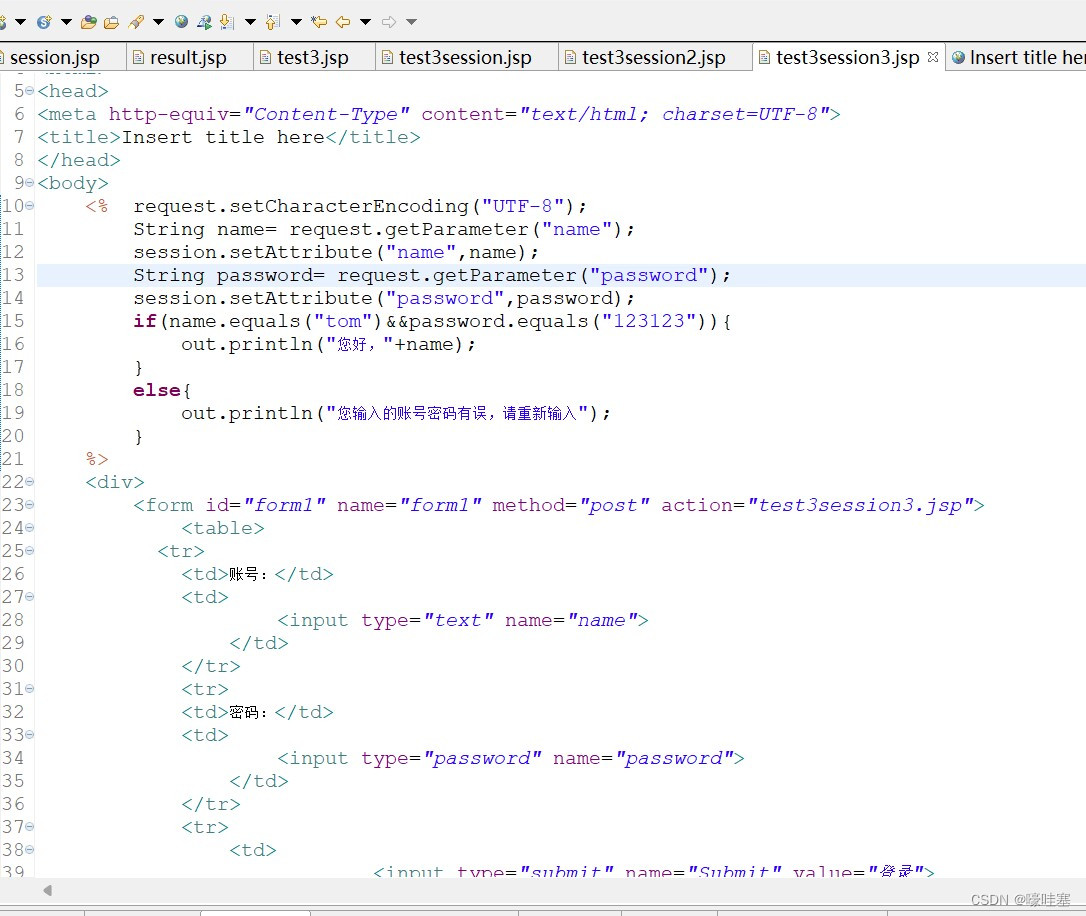Collapse the table fold on line 24

coord(29,528)
